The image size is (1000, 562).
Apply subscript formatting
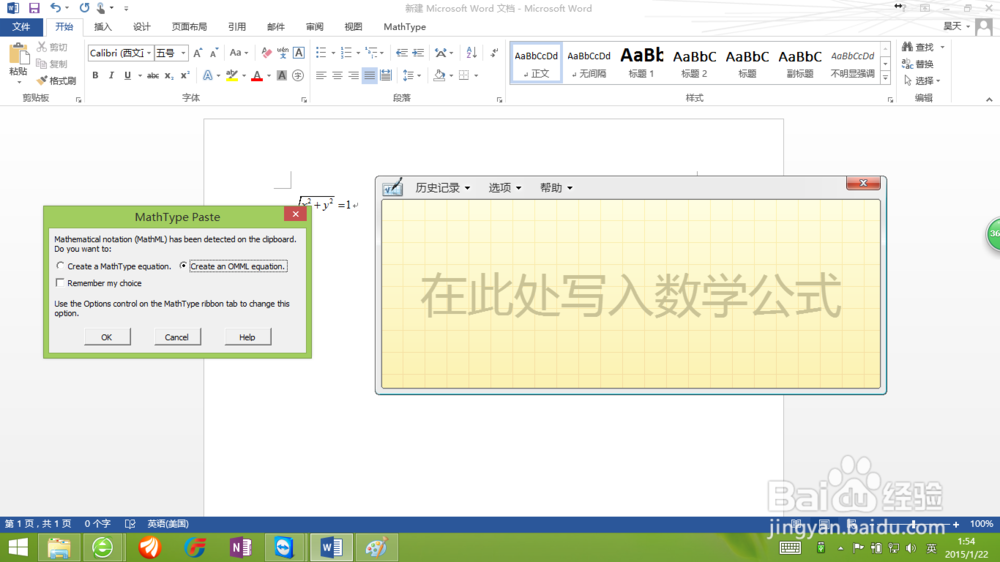168,75
